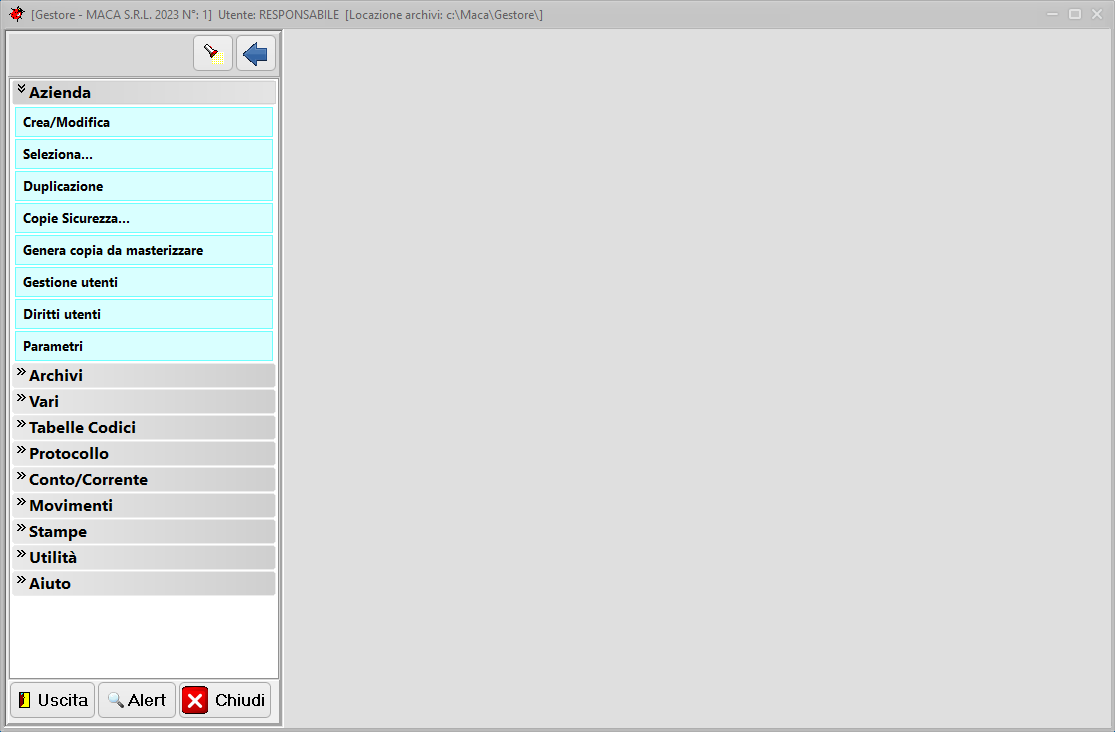
Task: Click the ladybug app icon in title bar
Action: tap(16, 14)
